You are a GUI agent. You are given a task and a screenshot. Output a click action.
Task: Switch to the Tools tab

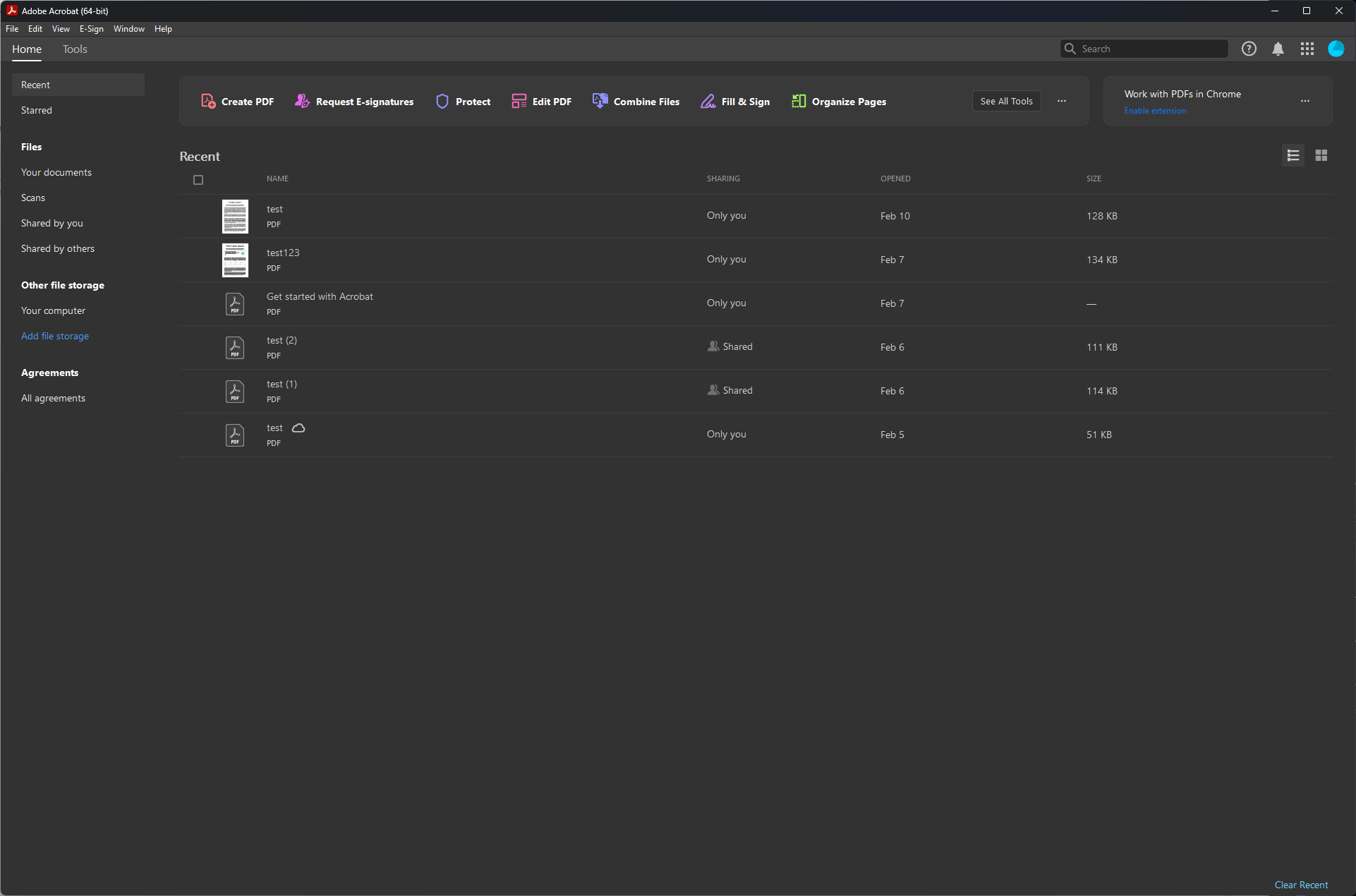pyautogui.click(x=75, y=49)
